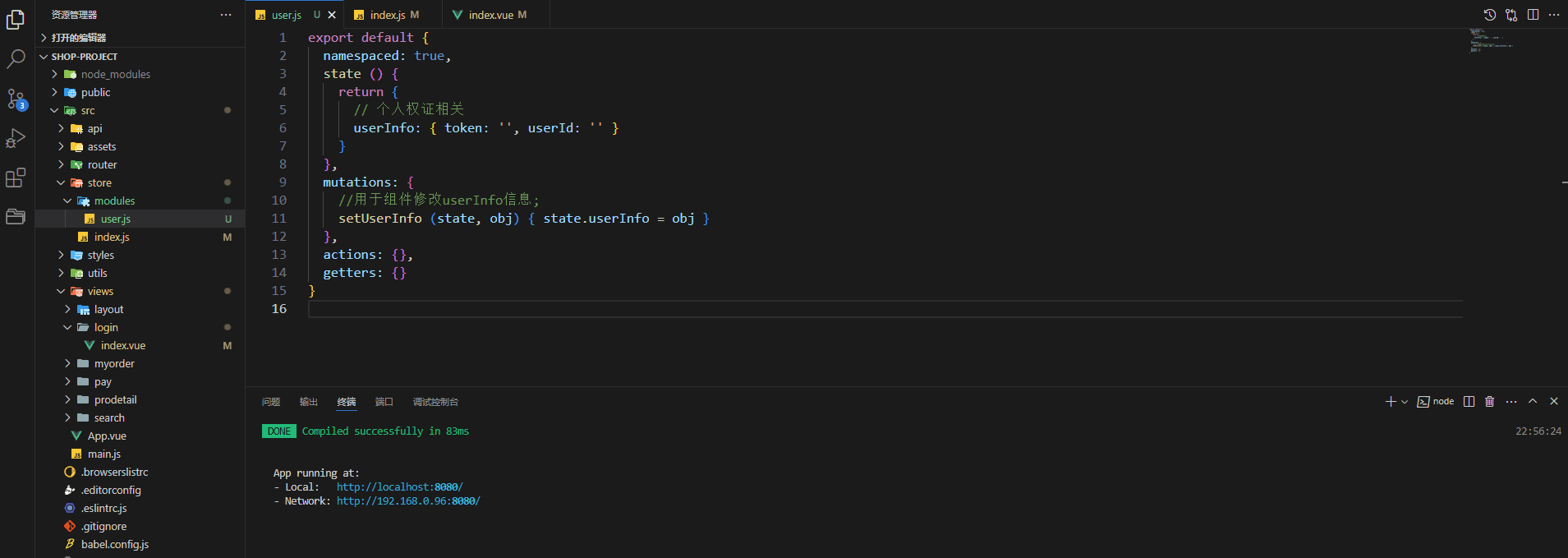Open main.js in file tree
Image resolution: width=1568 pixels, height=558 pixels.
coord(140,454)
